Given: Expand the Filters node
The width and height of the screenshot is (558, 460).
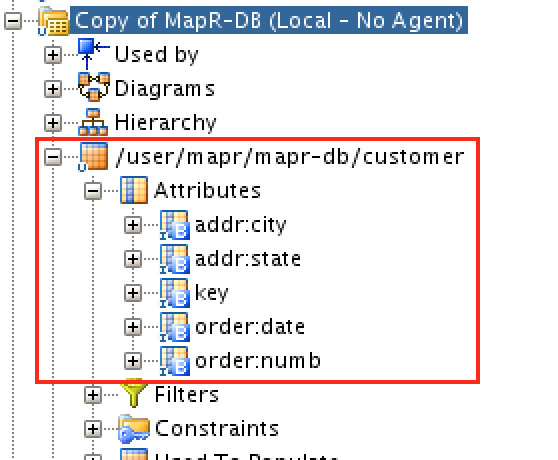Looking at the screenshot, I should tap(93, 395).
